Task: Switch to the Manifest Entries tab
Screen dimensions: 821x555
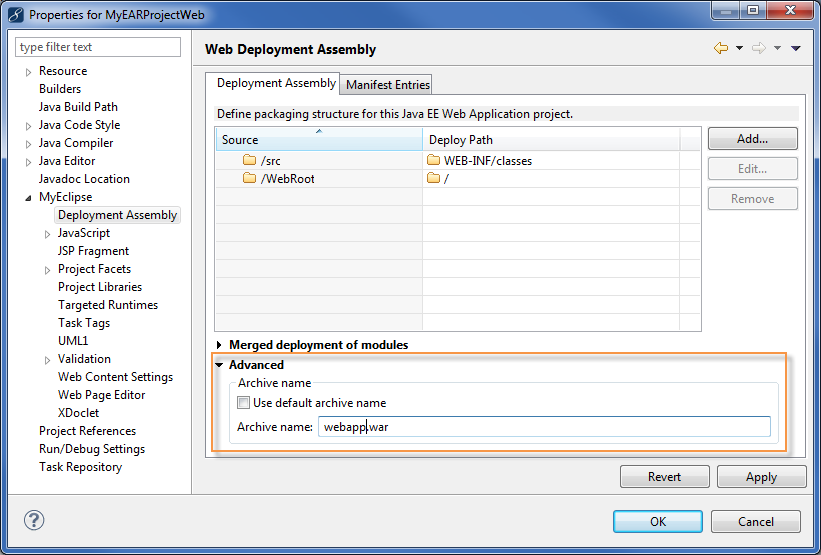Action: pyautogui.click(x=388, y=85)
